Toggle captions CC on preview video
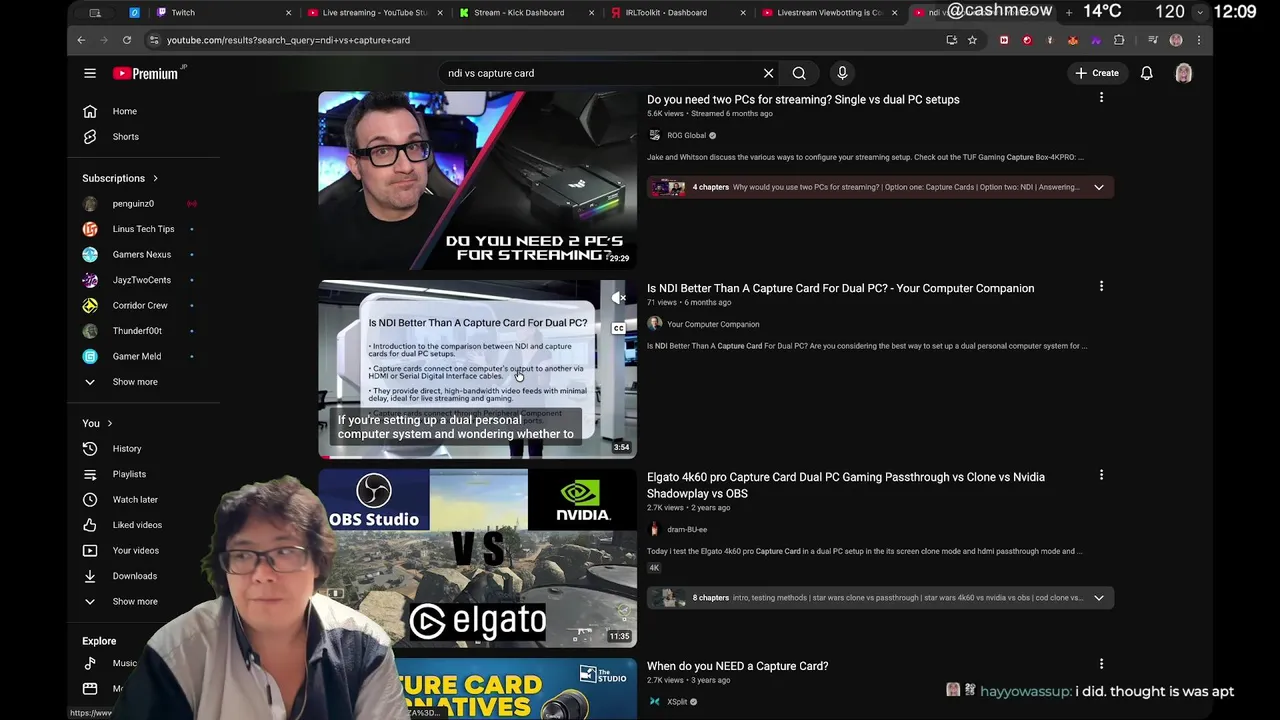This screenshot has height=720, width=1280. pyautogui.click(x=619, y=328)
